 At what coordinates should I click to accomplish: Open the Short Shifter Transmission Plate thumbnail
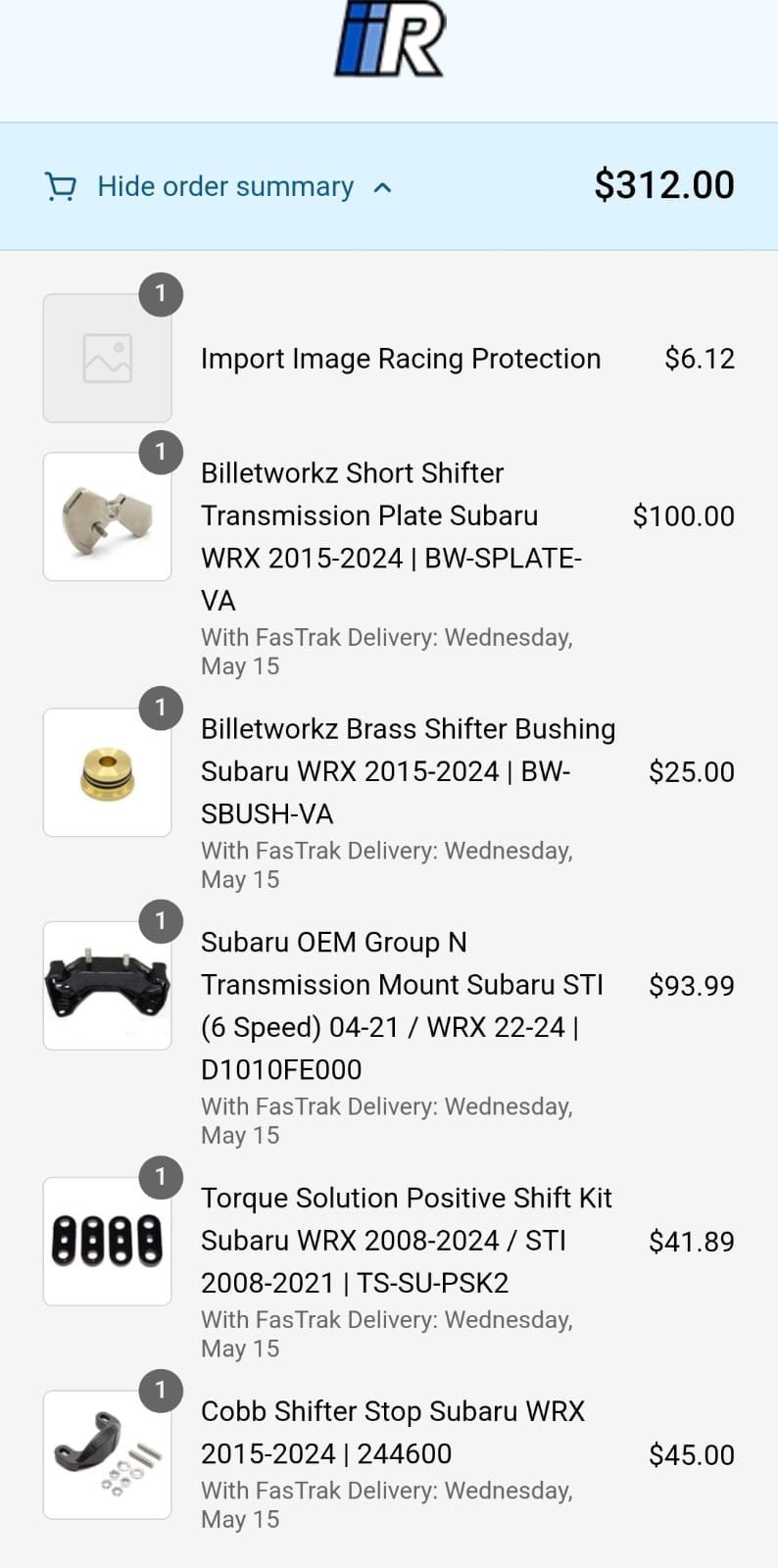(108, 516)
